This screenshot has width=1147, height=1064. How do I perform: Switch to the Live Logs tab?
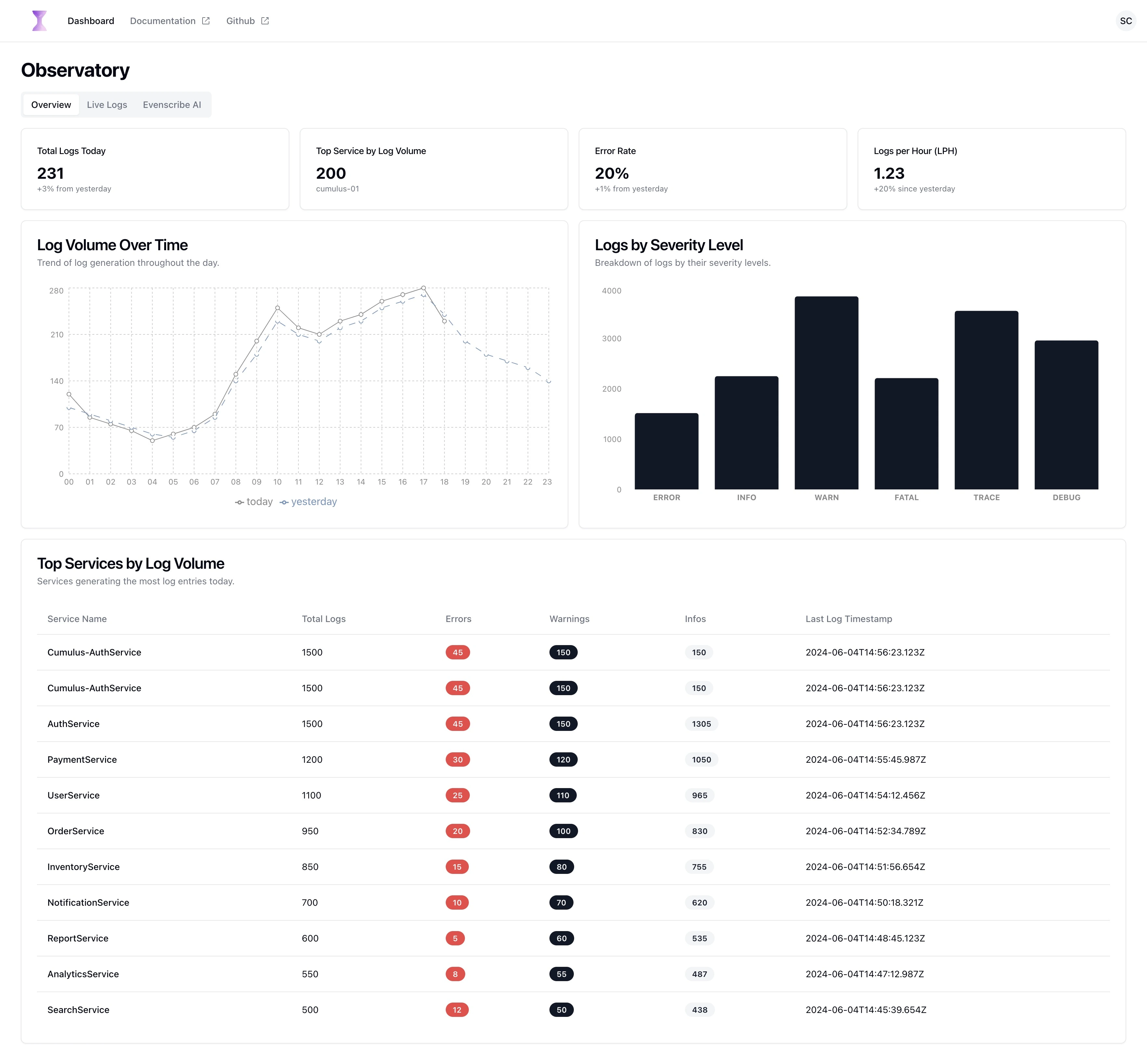[107, 105]
